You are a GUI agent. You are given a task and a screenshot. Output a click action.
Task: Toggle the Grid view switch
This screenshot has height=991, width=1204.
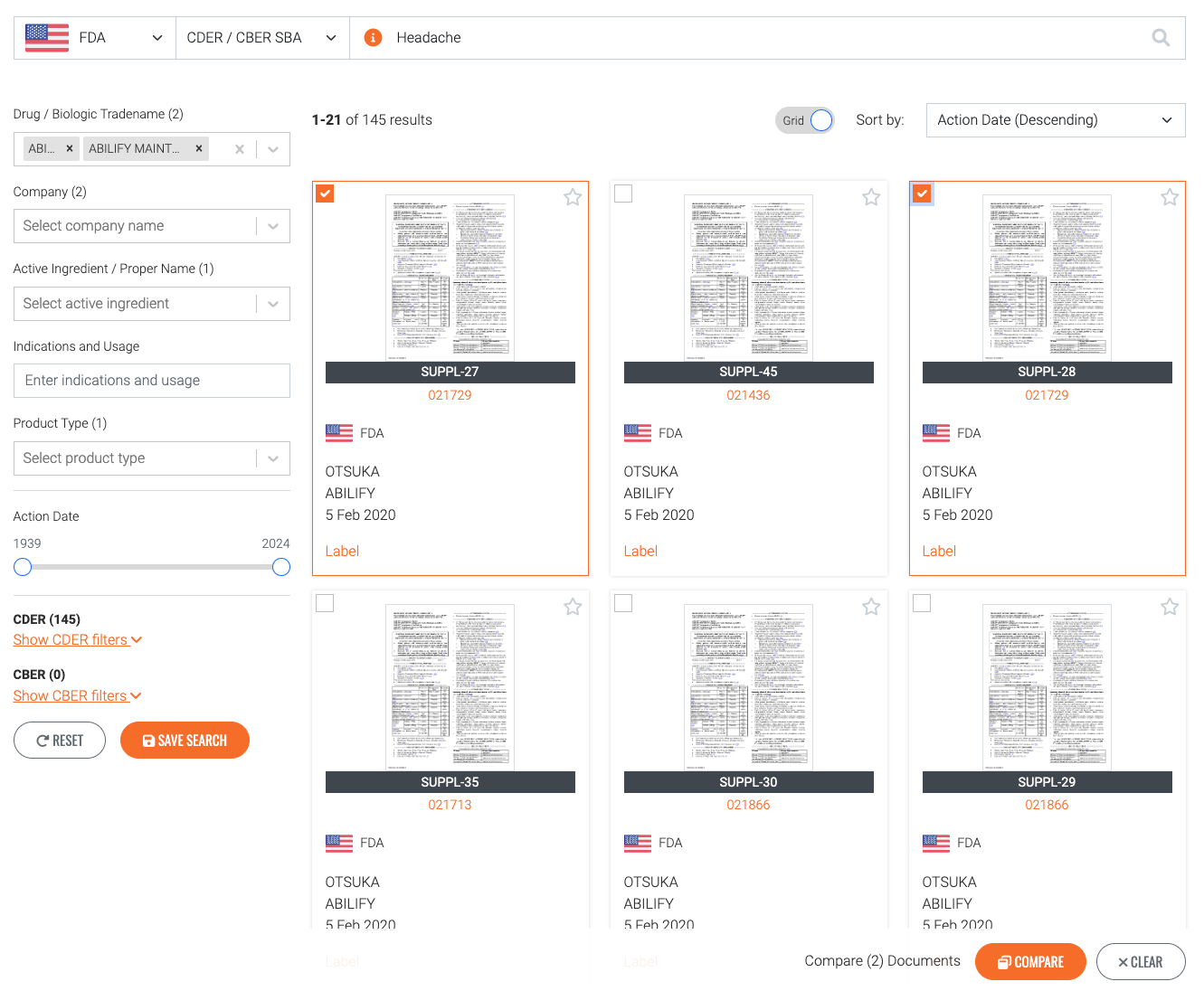tap(804, 120)
